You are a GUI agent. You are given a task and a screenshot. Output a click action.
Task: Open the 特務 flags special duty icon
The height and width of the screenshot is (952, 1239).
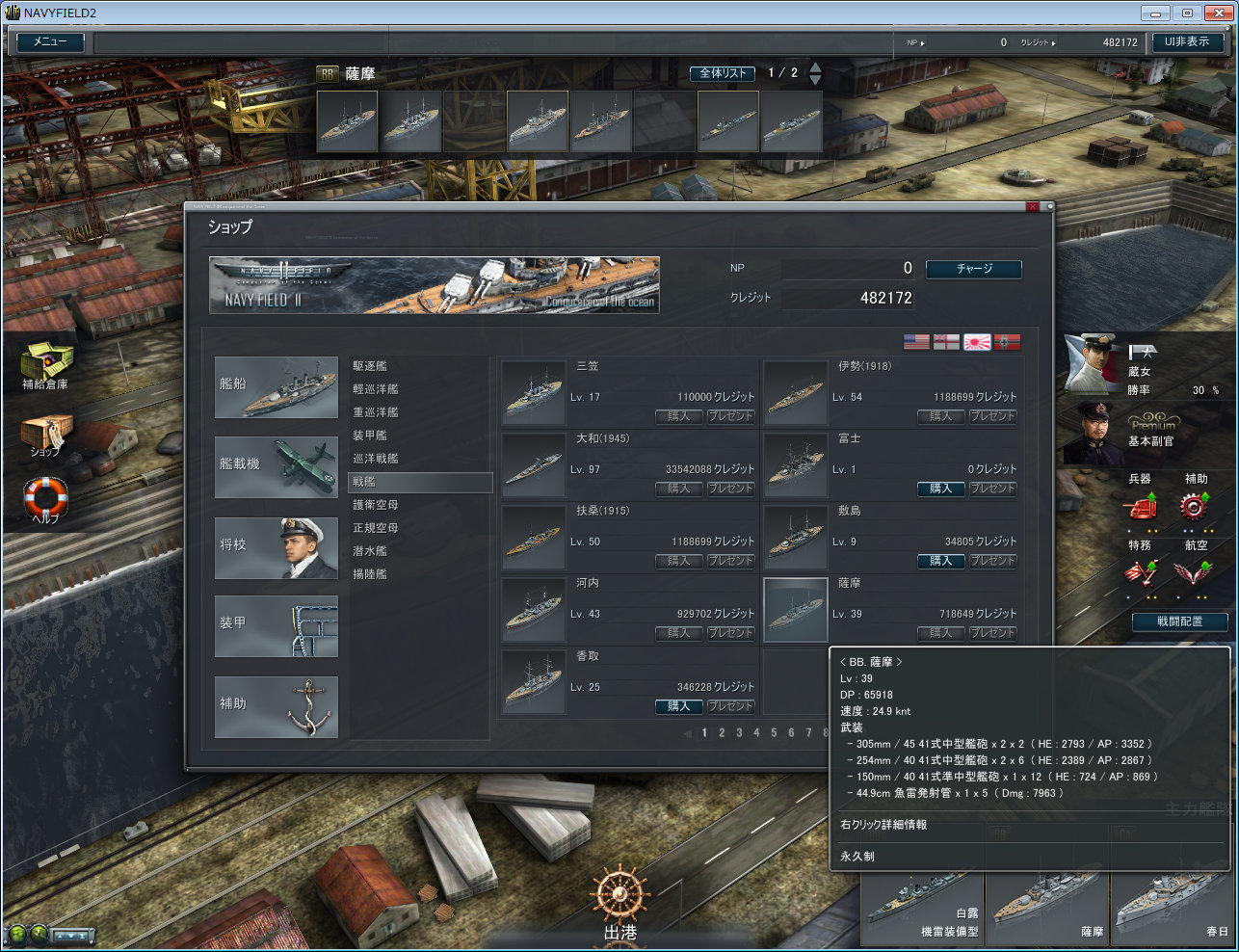(1140, 573)
